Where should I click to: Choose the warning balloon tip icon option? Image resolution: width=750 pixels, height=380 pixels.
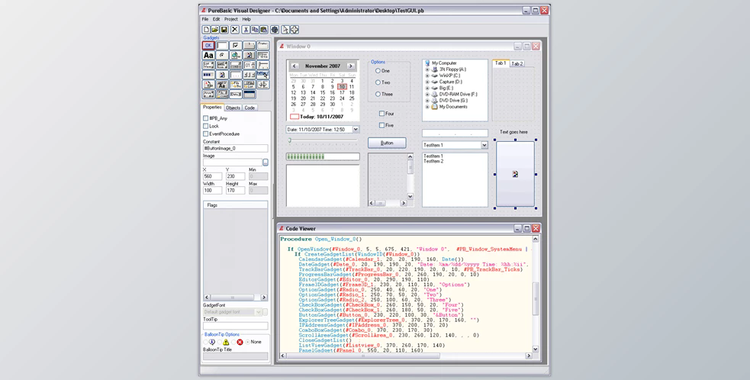click(x=226, y=342)
